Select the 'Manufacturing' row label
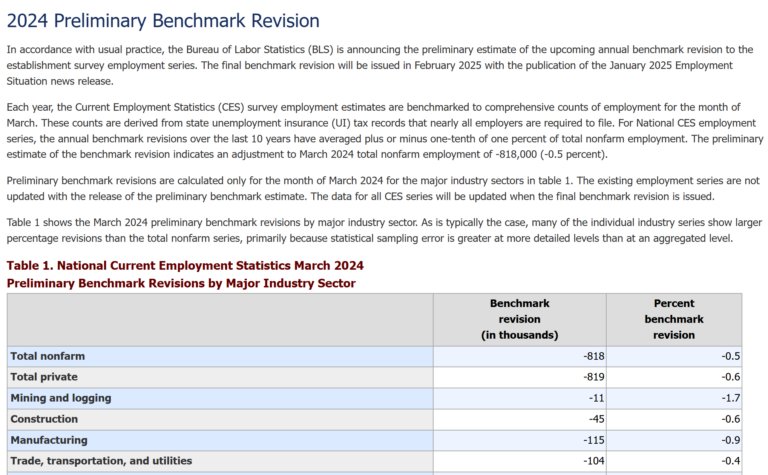Screen dimensions: 768x475 click(x=49, y=440)
